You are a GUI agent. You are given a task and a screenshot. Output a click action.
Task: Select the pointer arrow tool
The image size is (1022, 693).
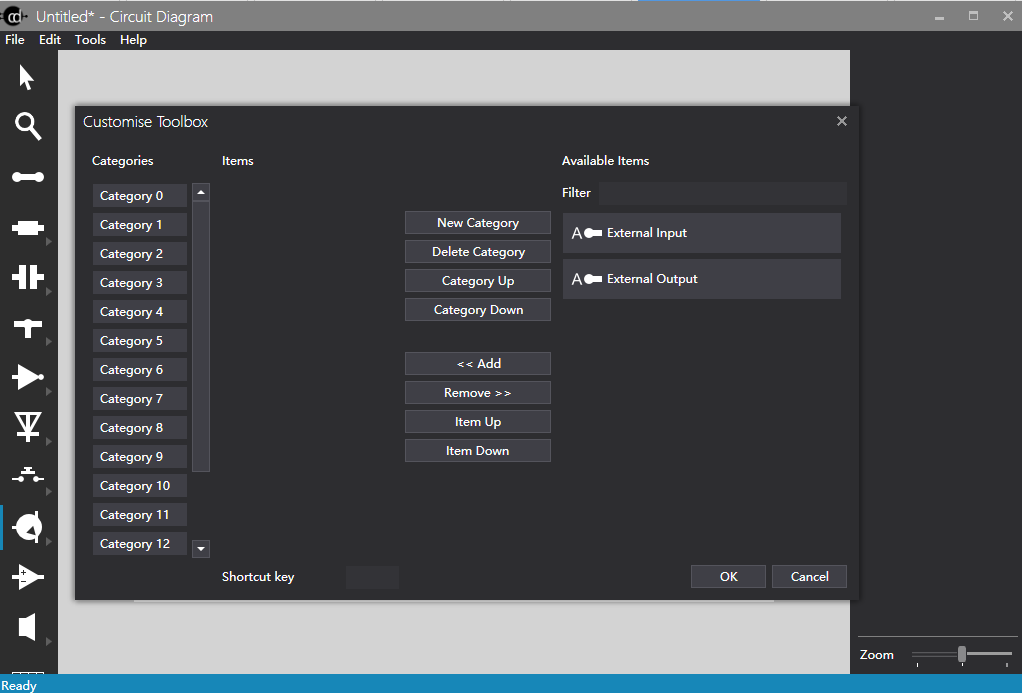pos(27,78)
